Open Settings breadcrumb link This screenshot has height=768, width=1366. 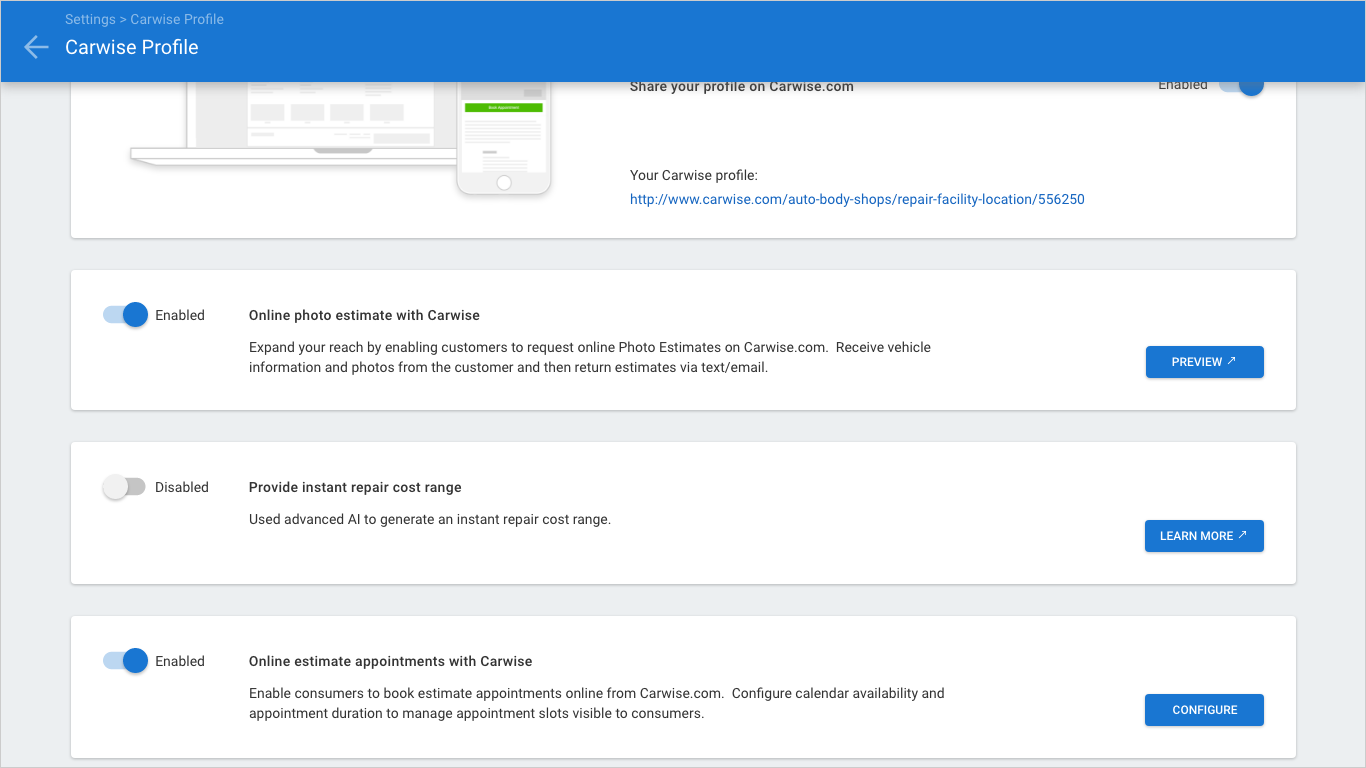(x=92, y=19)
